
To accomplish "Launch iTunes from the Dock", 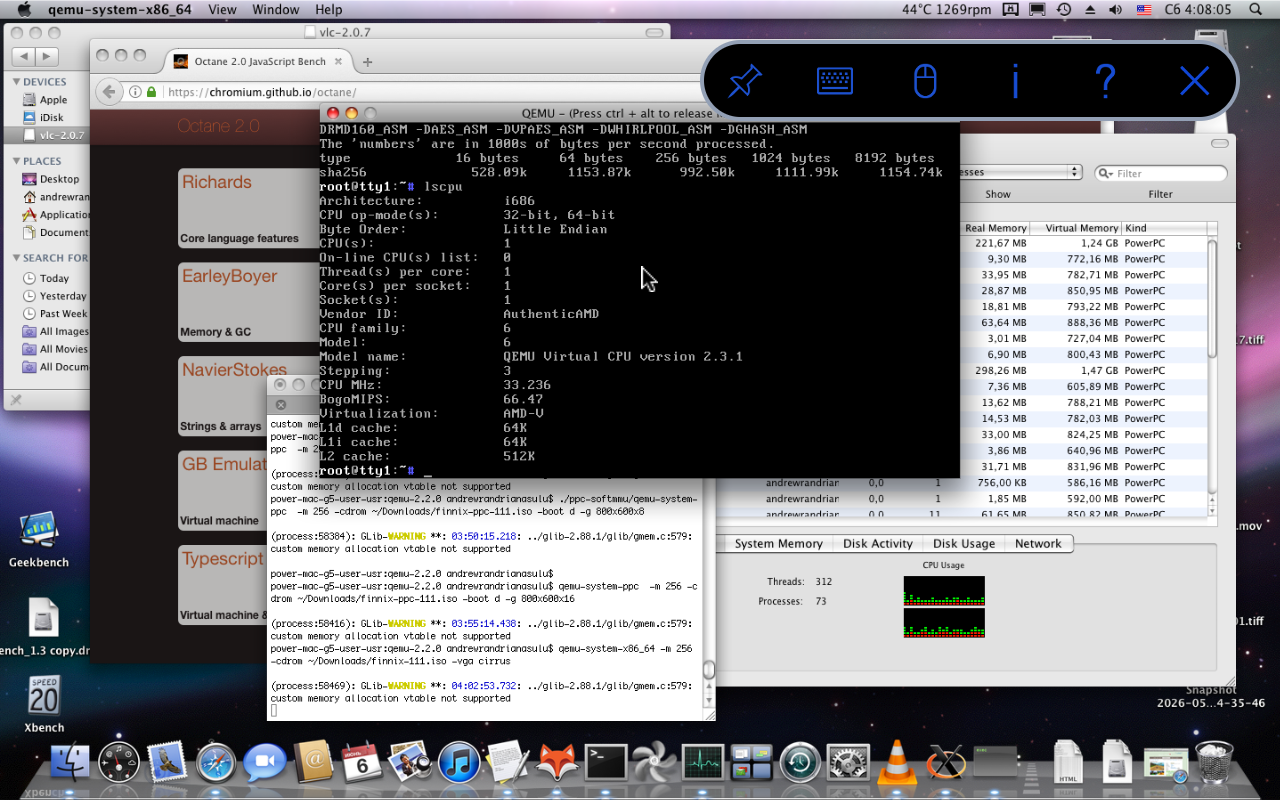I will 459,762.
